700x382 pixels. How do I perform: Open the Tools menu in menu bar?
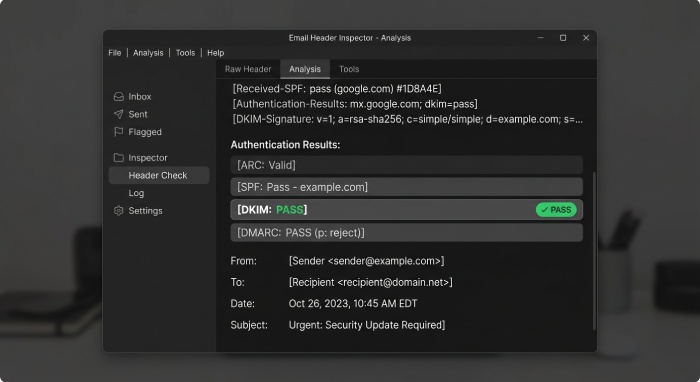point(185,53)
